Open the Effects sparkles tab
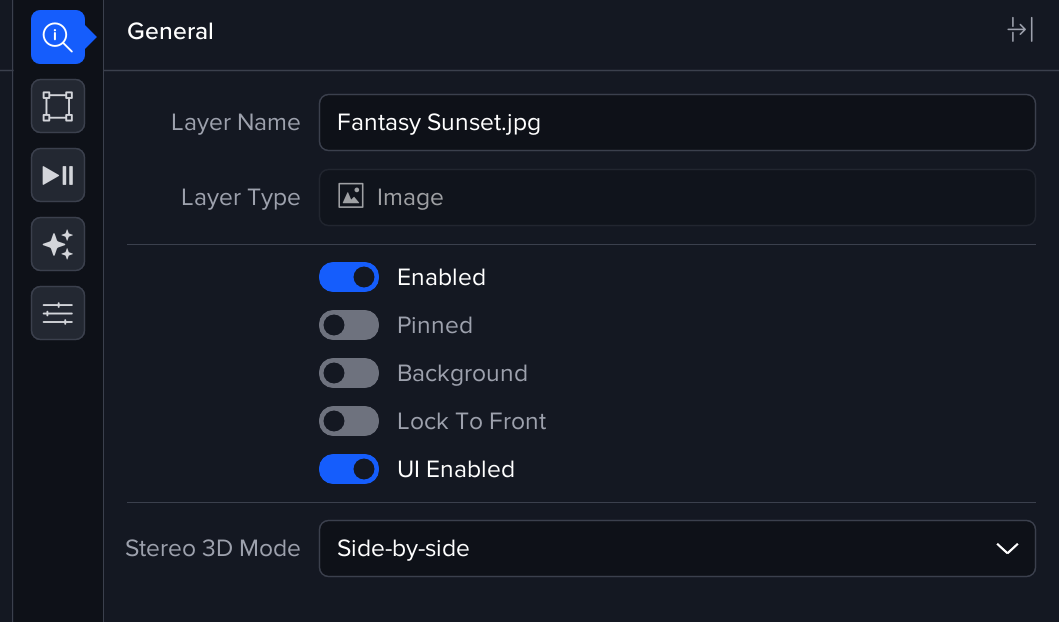 pos(57,244)
